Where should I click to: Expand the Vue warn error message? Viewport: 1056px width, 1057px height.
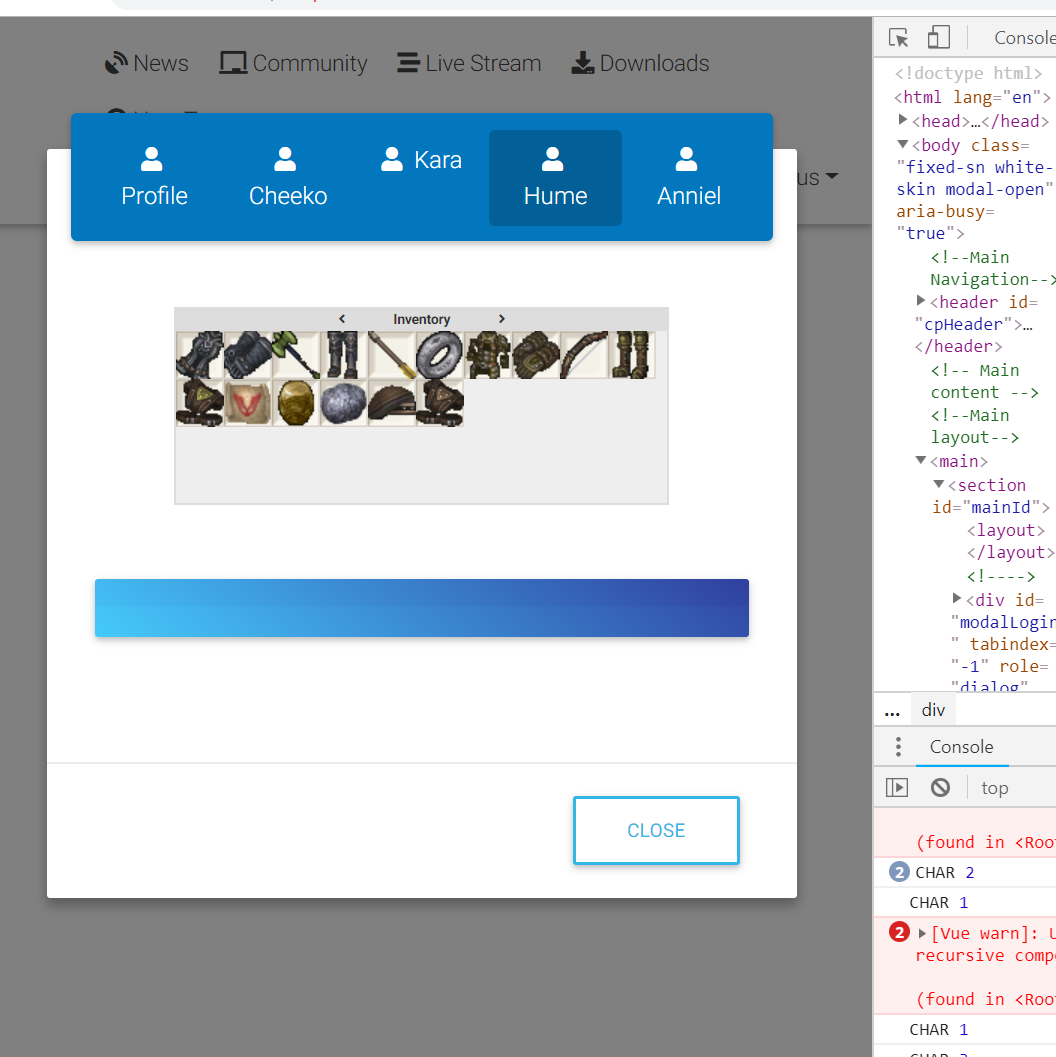(x=922, y=933)
